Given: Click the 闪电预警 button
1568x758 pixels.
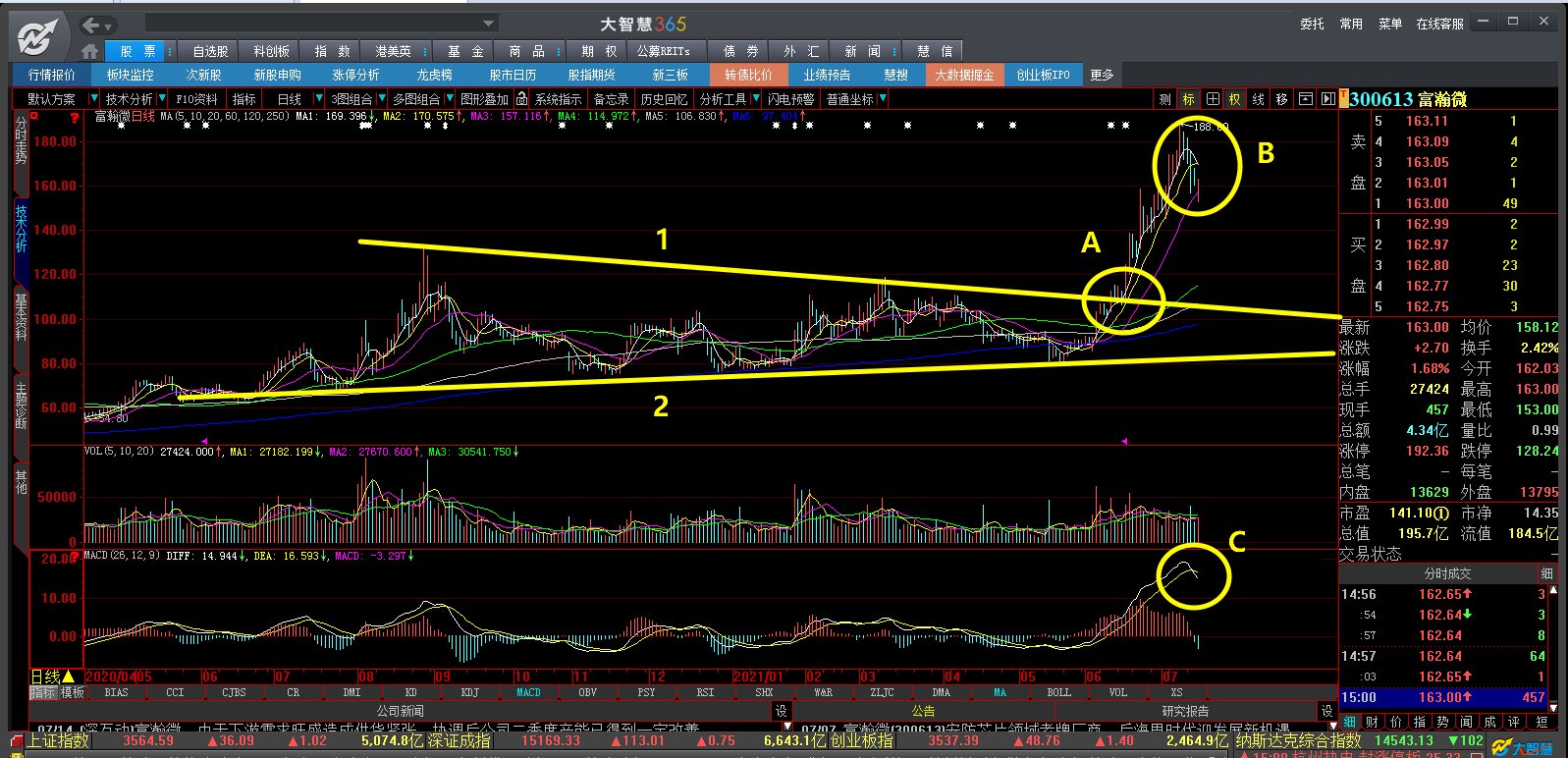Looking at the screenshot, I should click(x=790, y=99).
